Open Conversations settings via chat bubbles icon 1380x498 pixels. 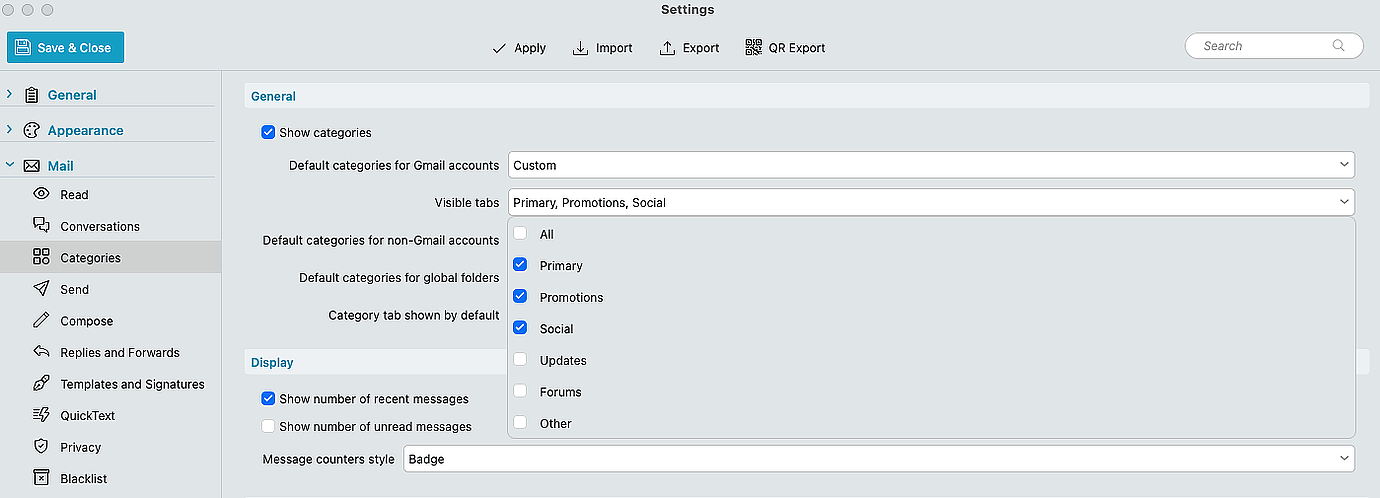41,226
